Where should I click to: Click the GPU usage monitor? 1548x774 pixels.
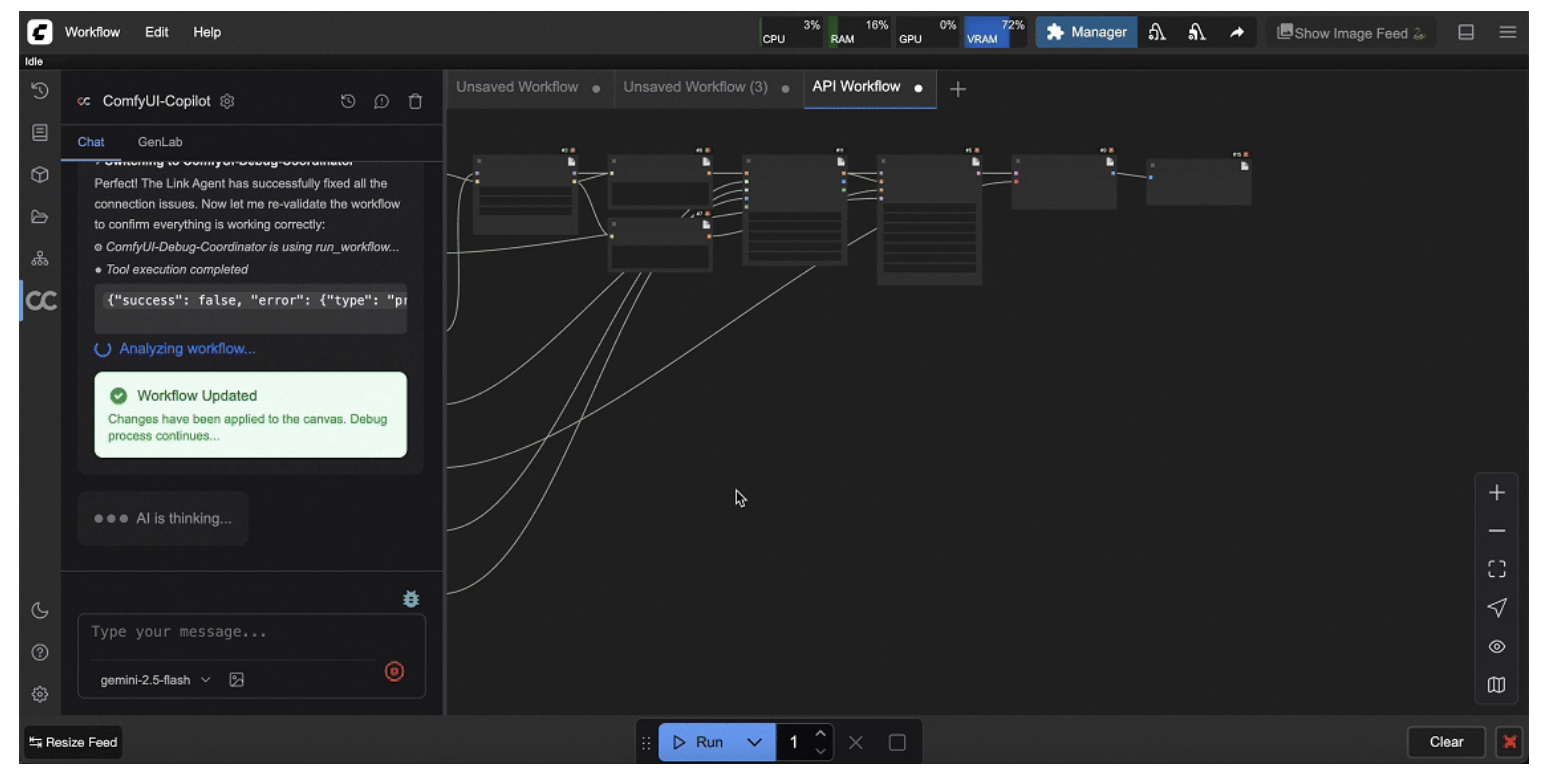click(x=927, y=32)
